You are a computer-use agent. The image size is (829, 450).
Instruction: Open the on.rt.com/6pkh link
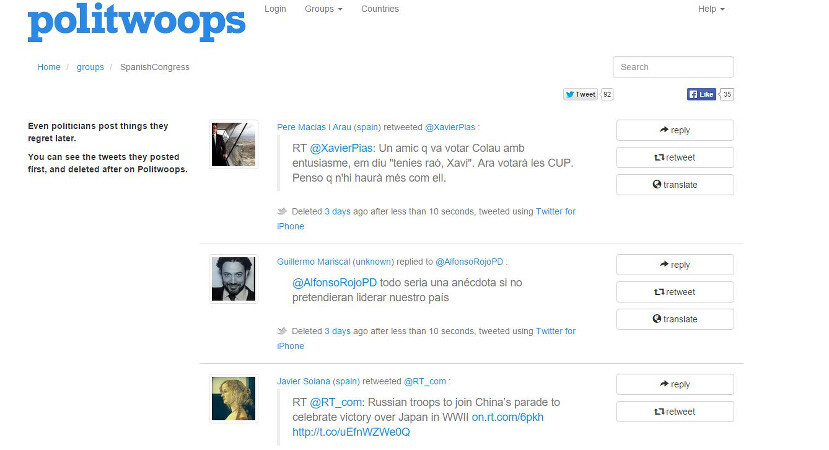point(507,417)
